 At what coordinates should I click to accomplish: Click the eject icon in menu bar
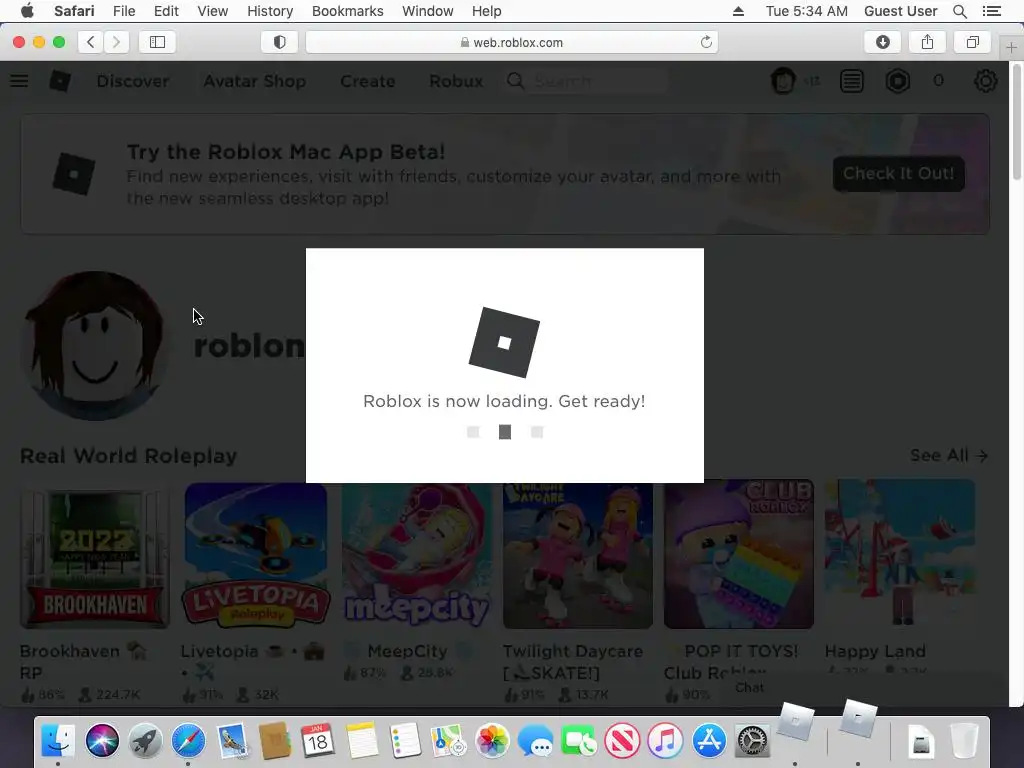(x=738, y=11)
